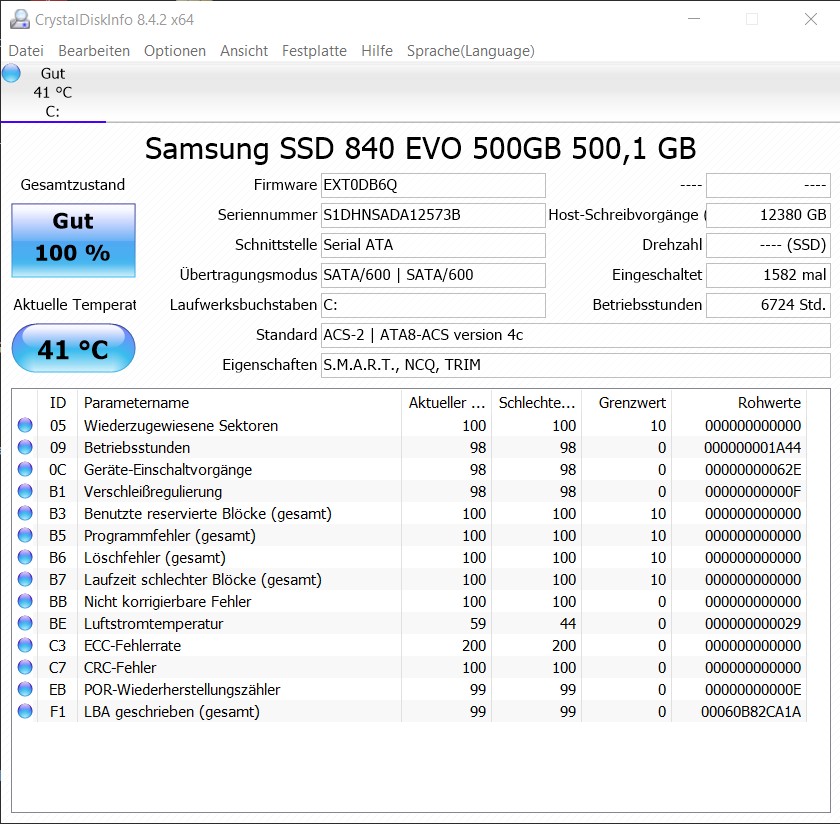Open the Optionen menu
Viewport: 840px width, 824px height.
[175, 50]
